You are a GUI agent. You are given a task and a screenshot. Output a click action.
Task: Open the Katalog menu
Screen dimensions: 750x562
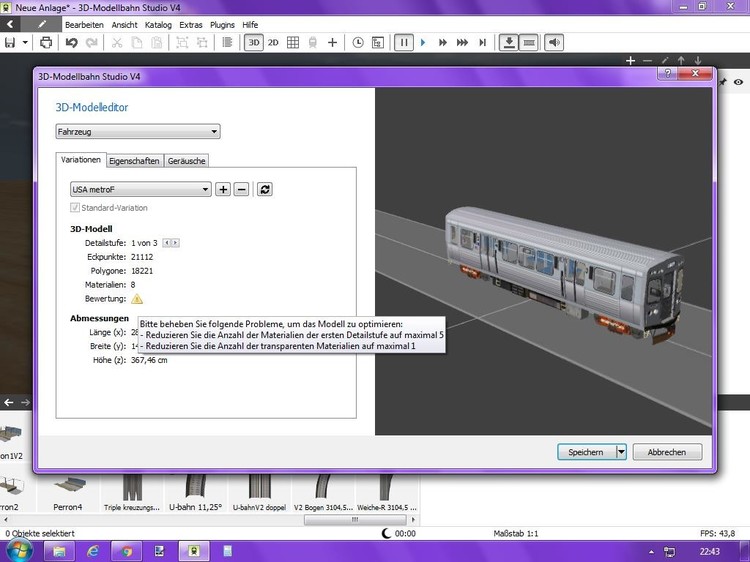click(x=158, y=25)
